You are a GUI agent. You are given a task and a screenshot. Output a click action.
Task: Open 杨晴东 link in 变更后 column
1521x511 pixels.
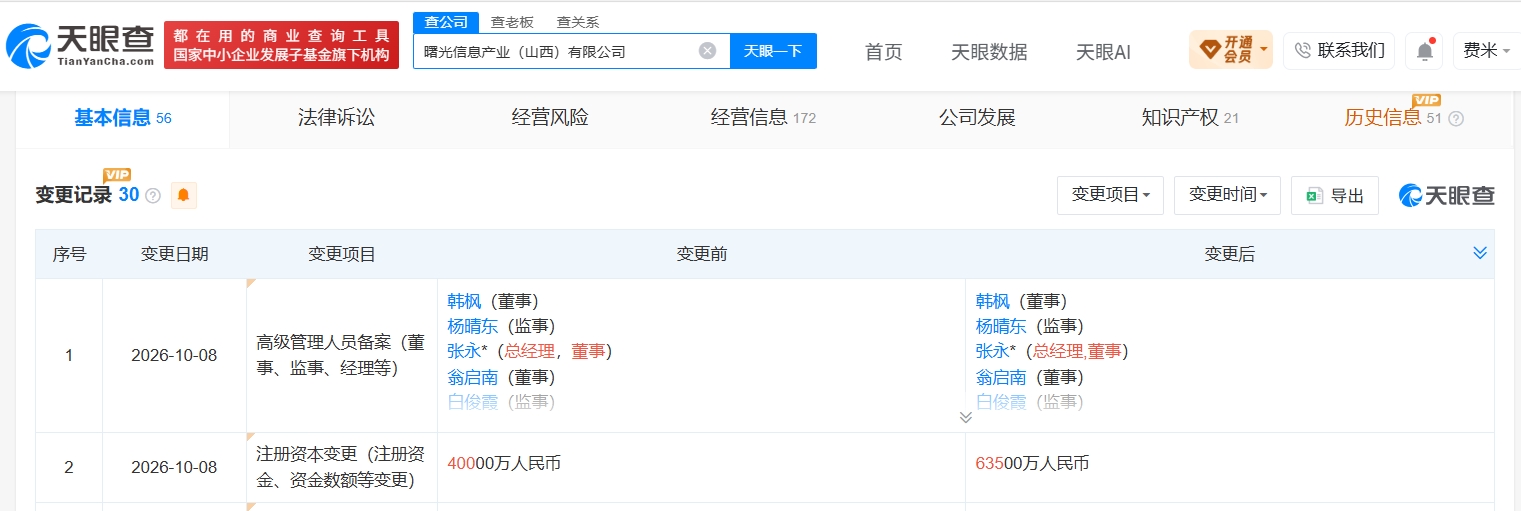[1001, 326]
